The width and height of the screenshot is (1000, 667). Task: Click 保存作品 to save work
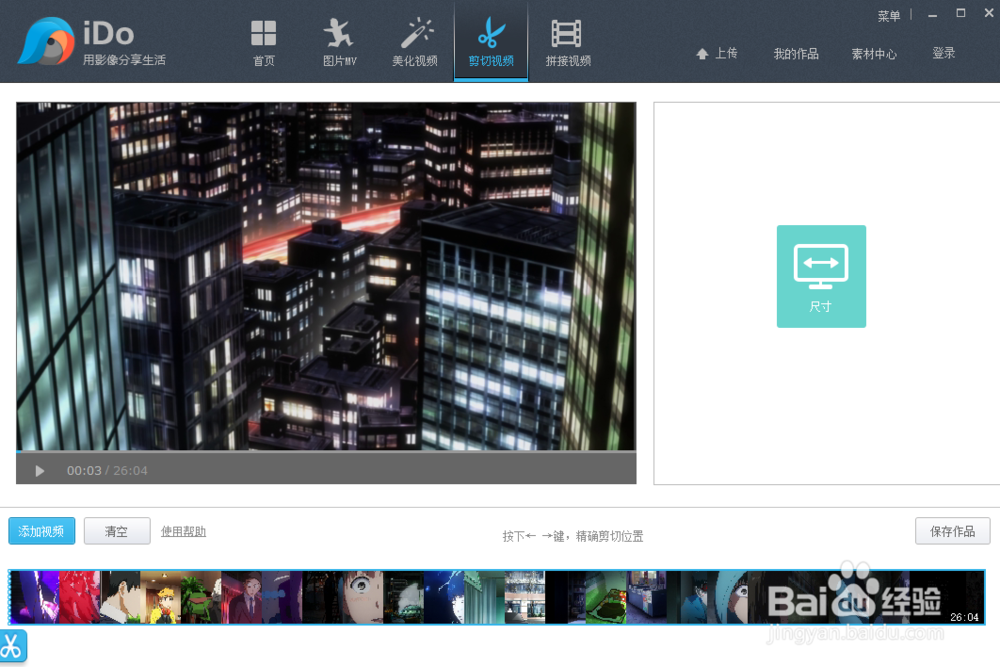952,531
